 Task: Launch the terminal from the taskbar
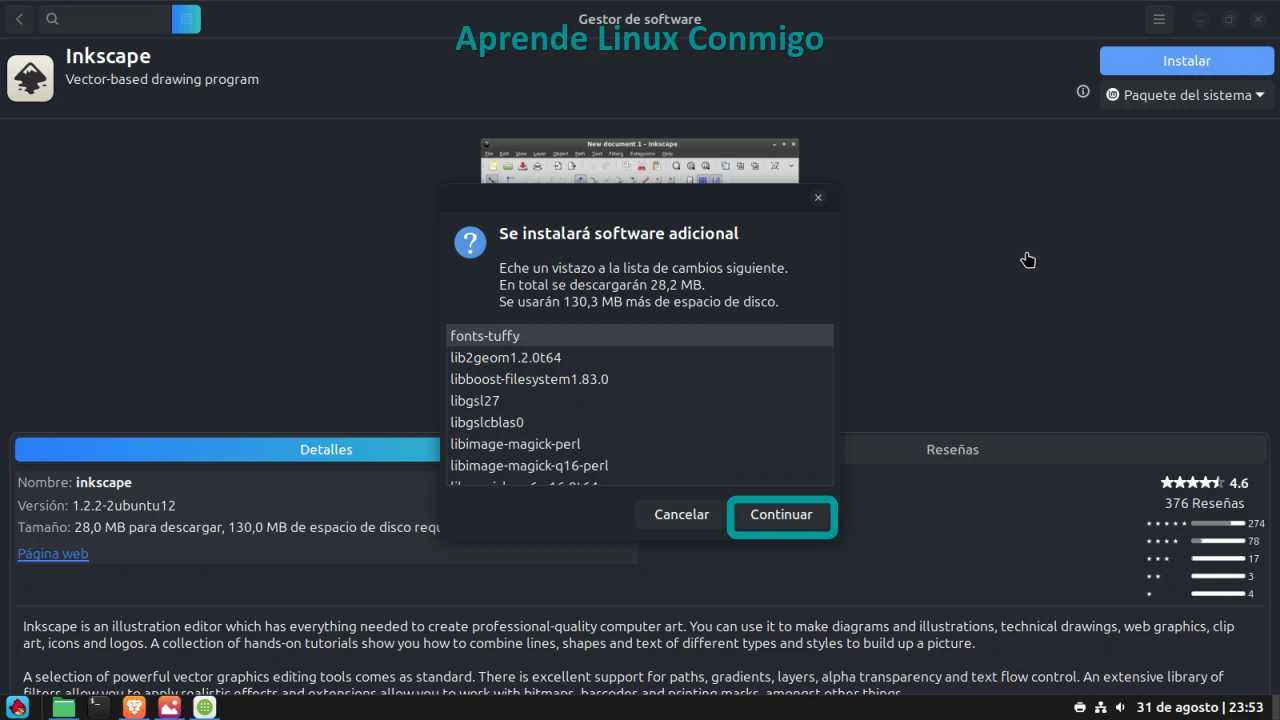coord(98,707)
